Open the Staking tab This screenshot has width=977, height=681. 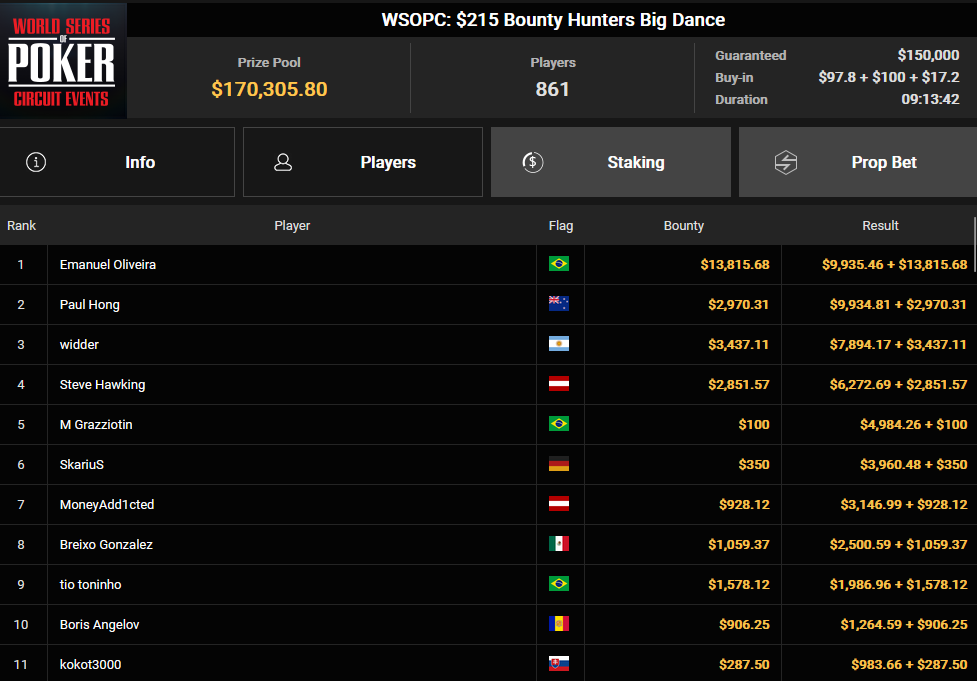[611, 162]
